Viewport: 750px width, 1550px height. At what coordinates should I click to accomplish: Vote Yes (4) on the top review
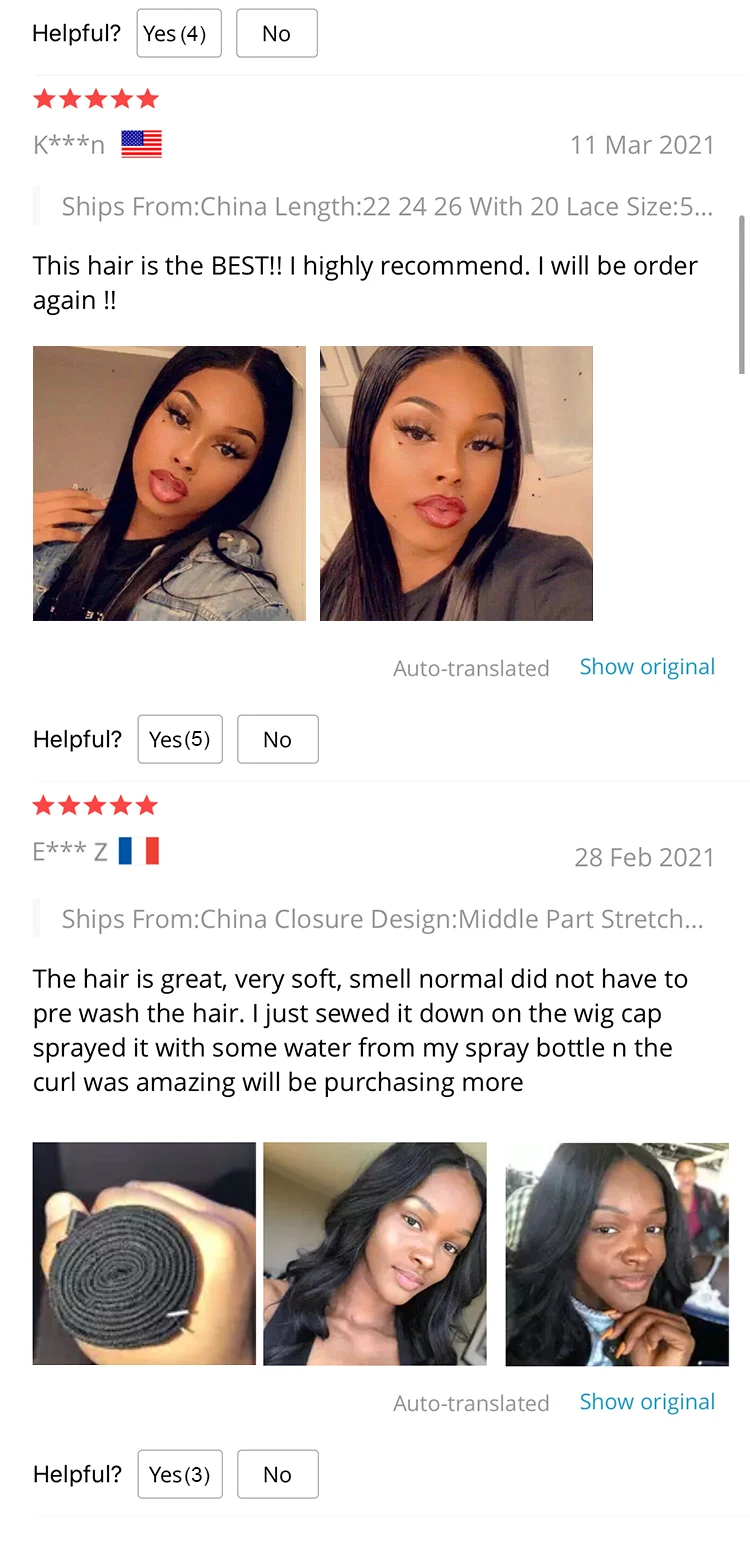pyautogui.click(x=179, y=33)
